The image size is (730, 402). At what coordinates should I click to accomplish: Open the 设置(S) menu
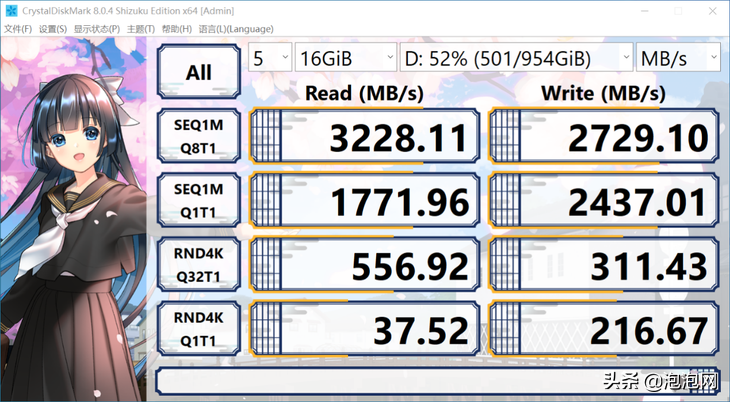pos(53,29)
